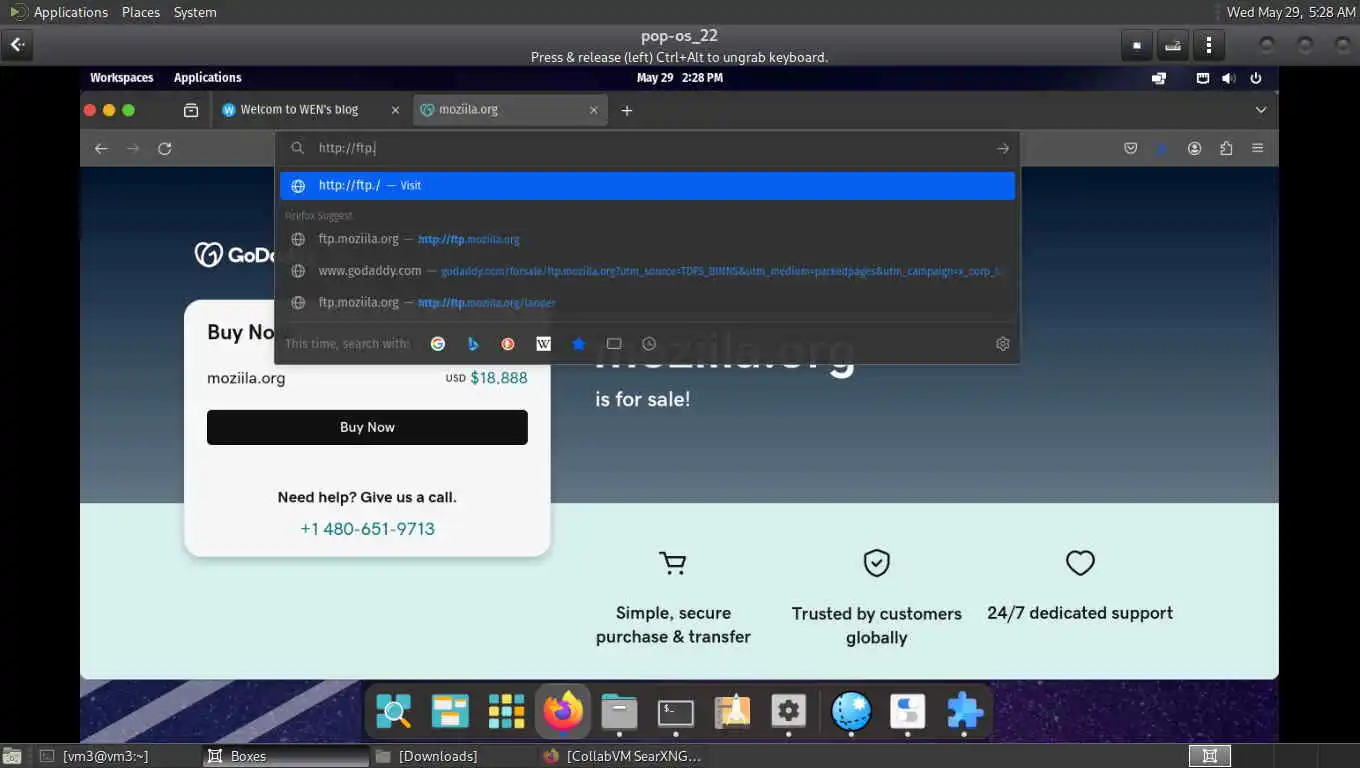The image size is (1360, 768).
Task: Click the $18,888 price text
Action: [x=499, y=378]
